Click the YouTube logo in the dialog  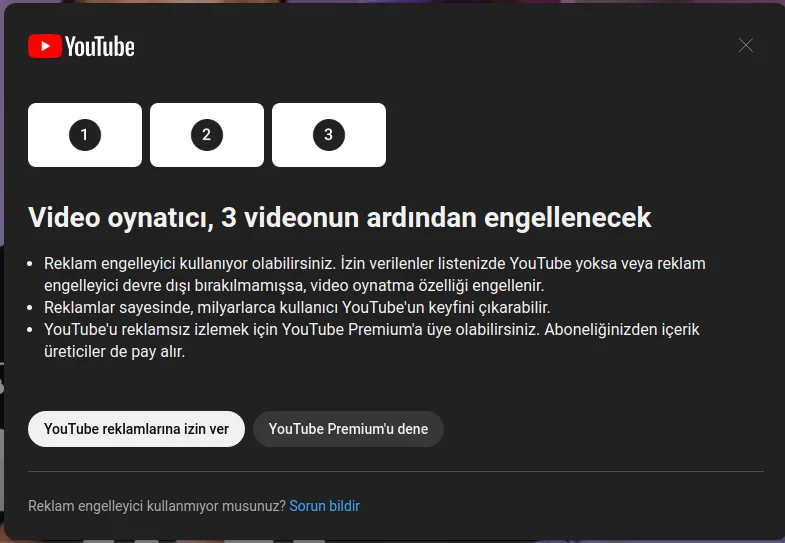pyautogui.click(x=81, y=47)
